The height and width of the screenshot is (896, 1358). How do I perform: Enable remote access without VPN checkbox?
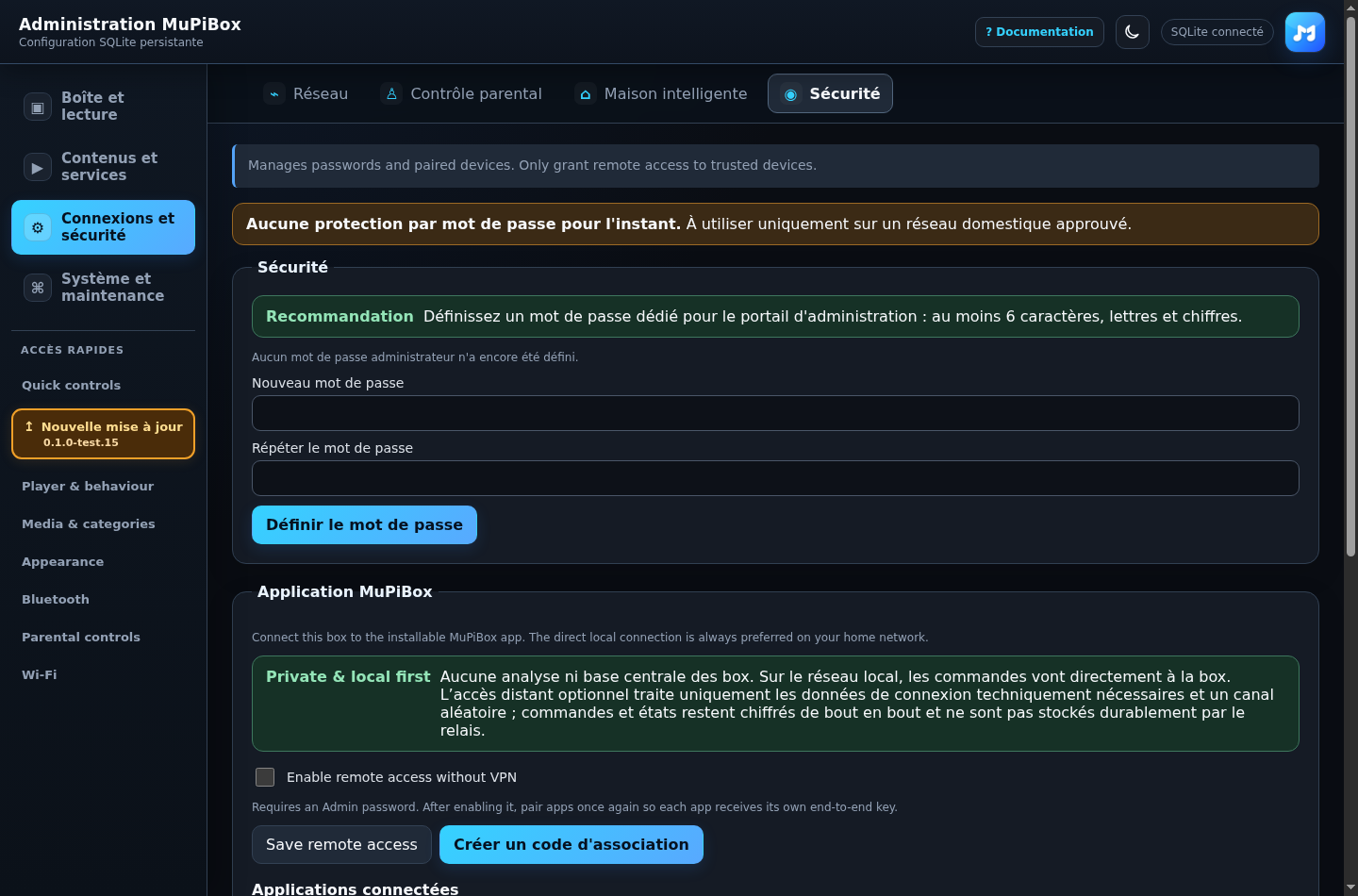tap(265, 777)
